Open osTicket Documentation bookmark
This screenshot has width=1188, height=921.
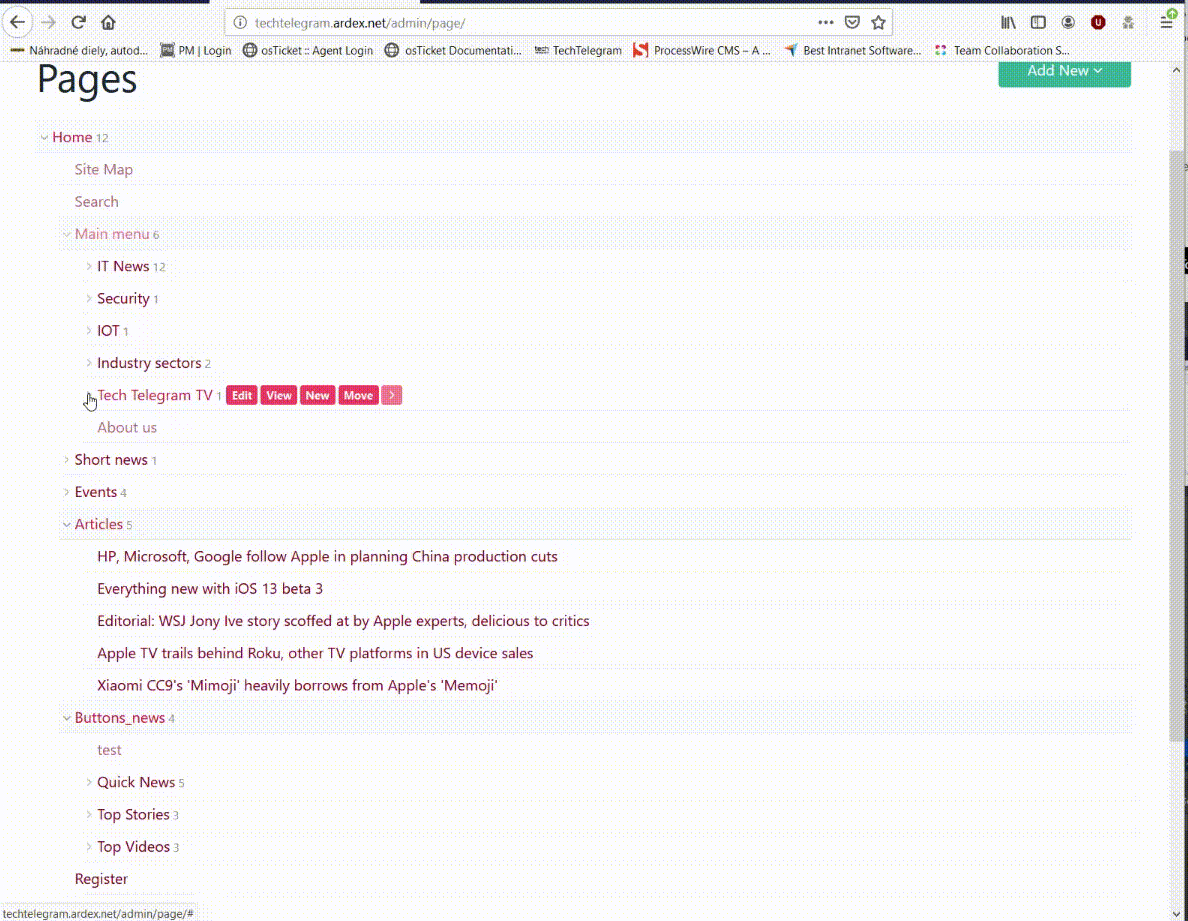pos(453,50)
